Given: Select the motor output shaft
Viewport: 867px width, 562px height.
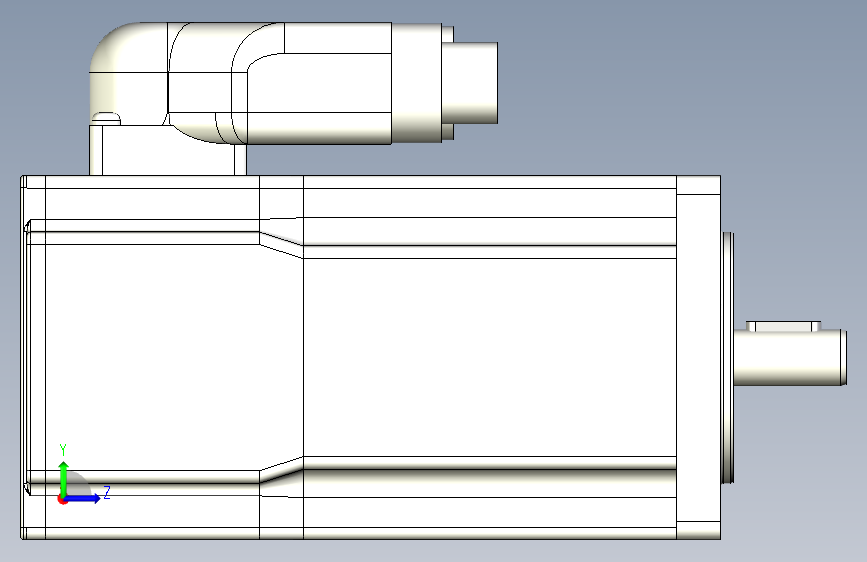Looking at the screenshot, I should pos(790,357).
